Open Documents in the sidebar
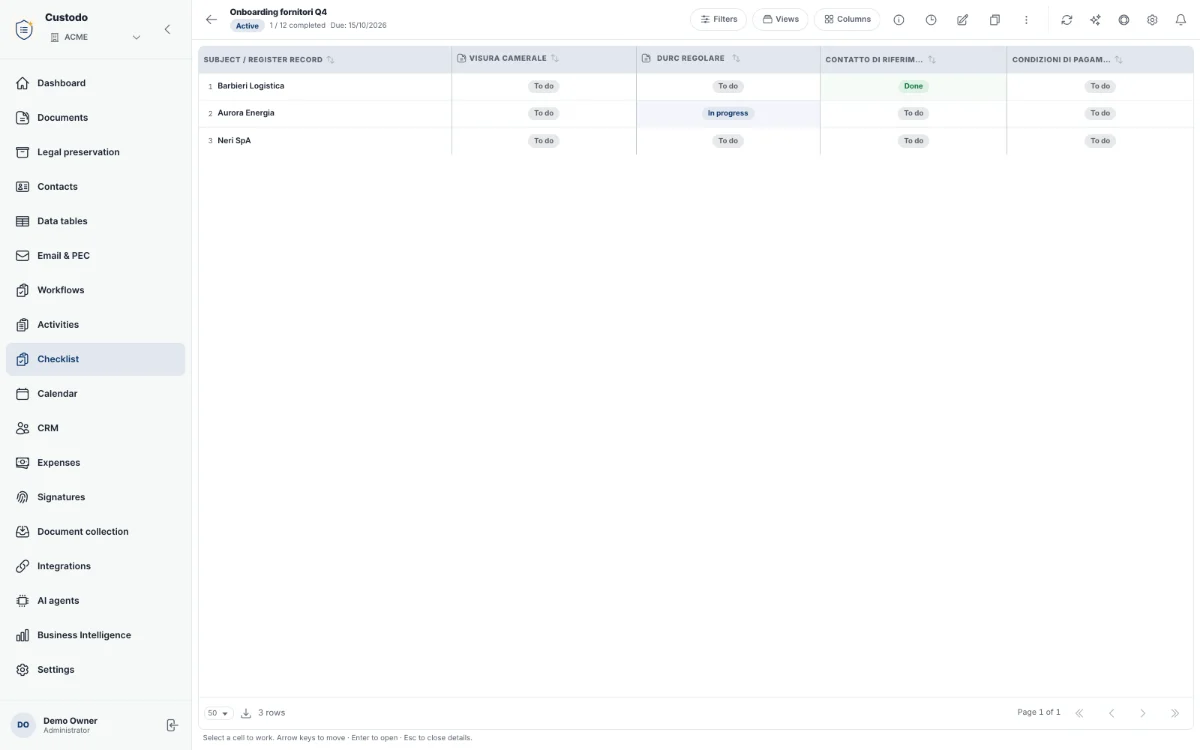Viewport: 1200px width, 750px height. click(95, 118)
